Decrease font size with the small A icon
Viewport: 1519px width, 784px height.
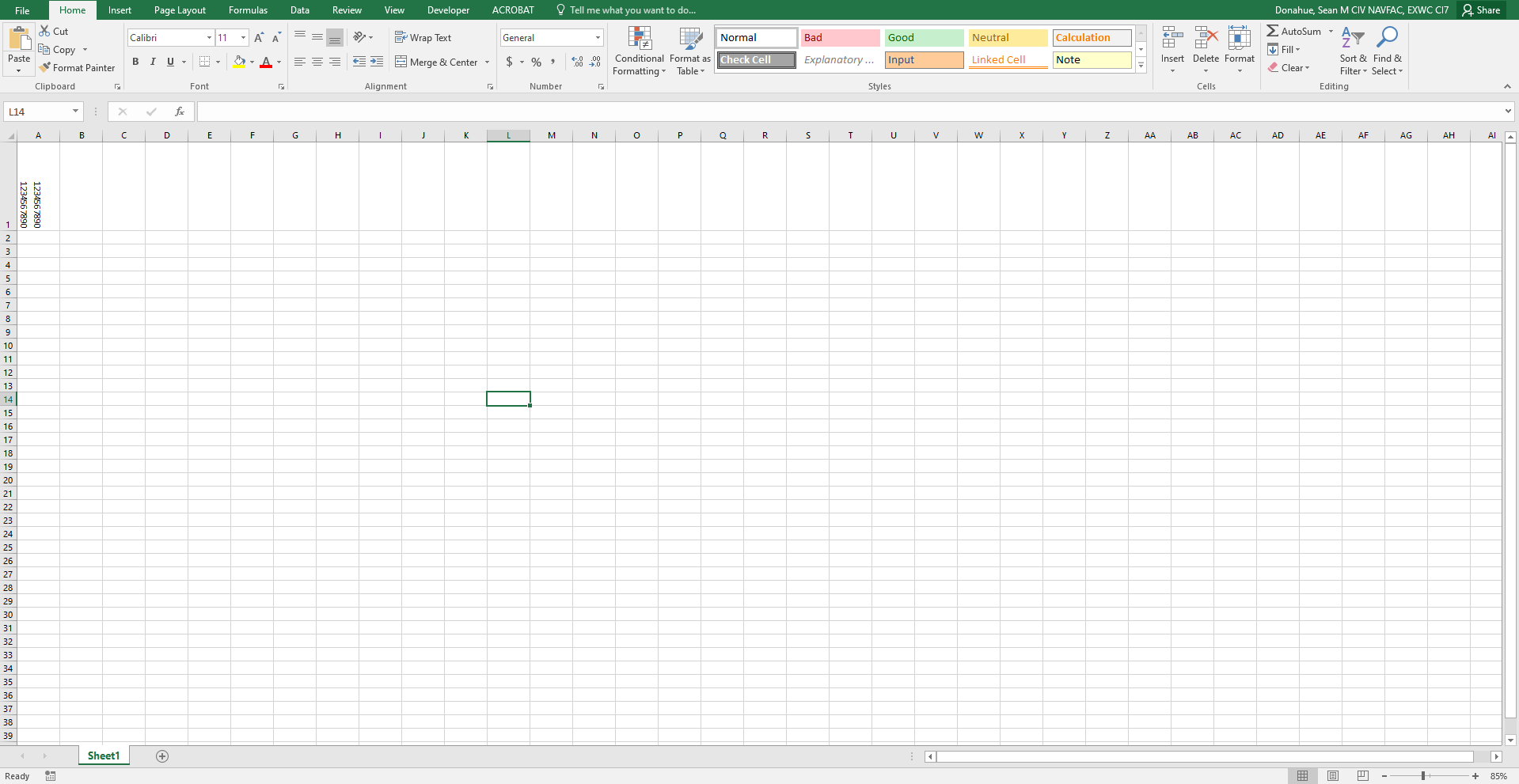276,37
